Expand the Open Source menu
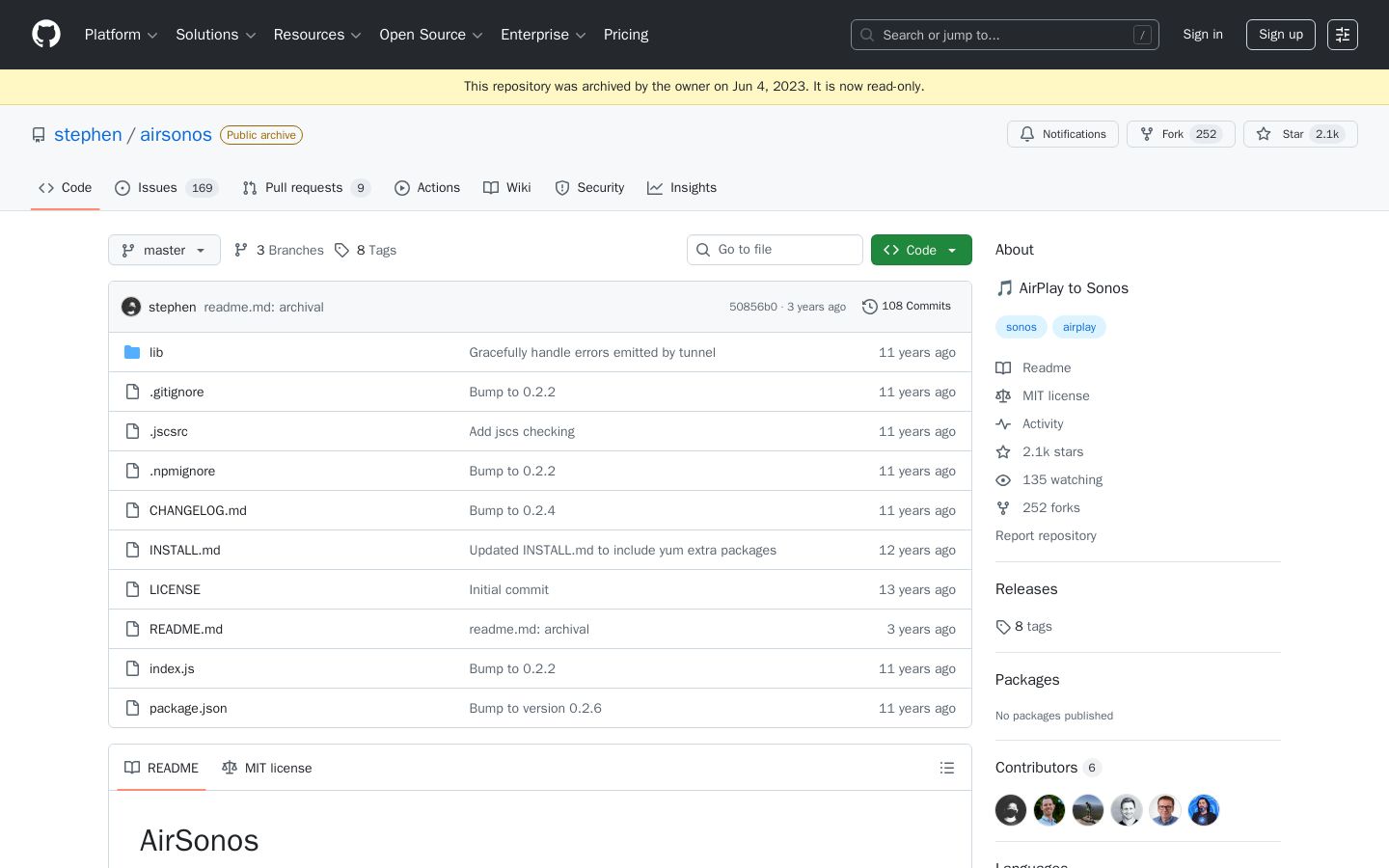Viewport: 1389px width, 868px height. (431, 35)
